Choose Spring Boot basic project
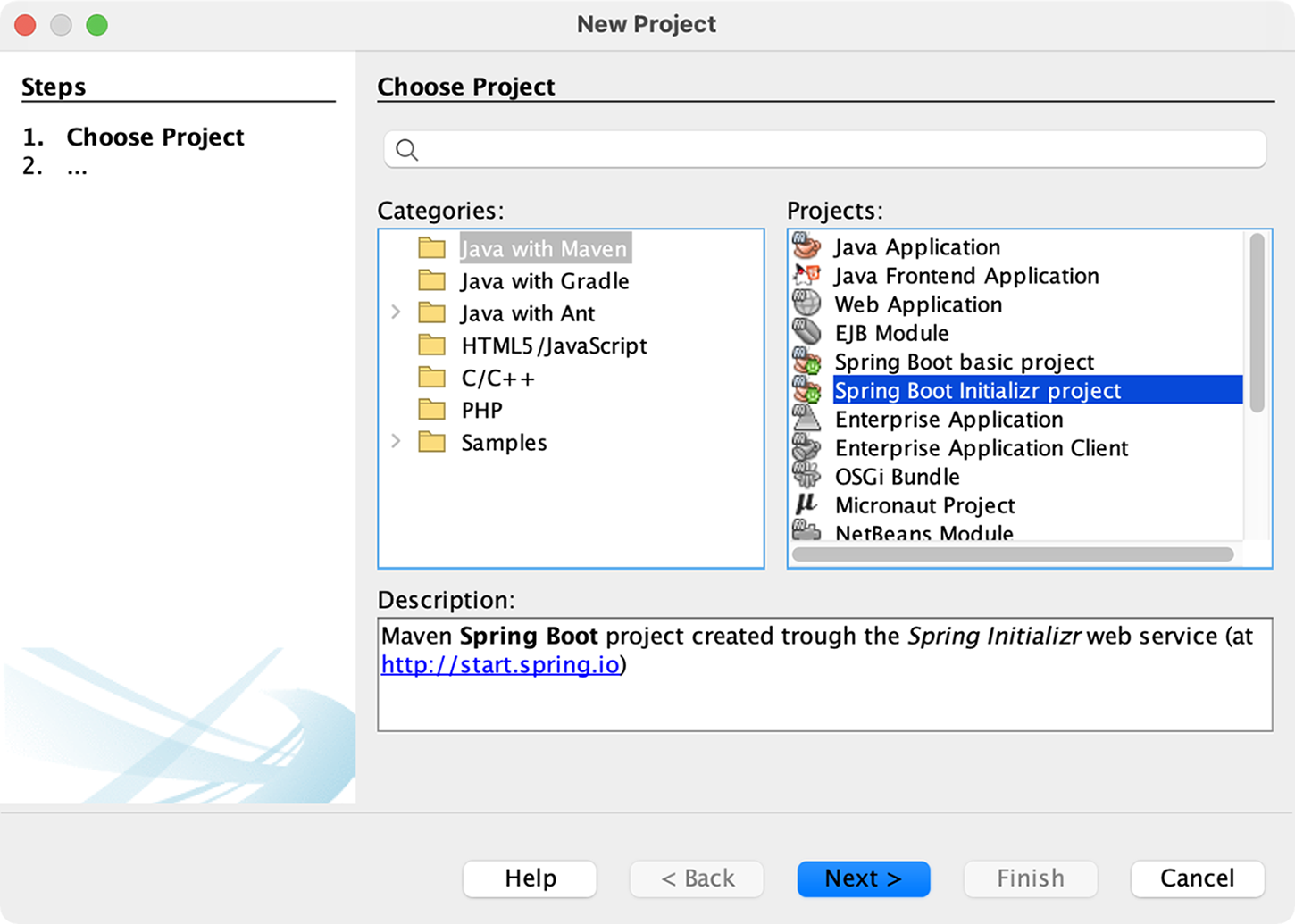Image resolution: width=1295 pixels, height=924 pixels. click(964, 361)
